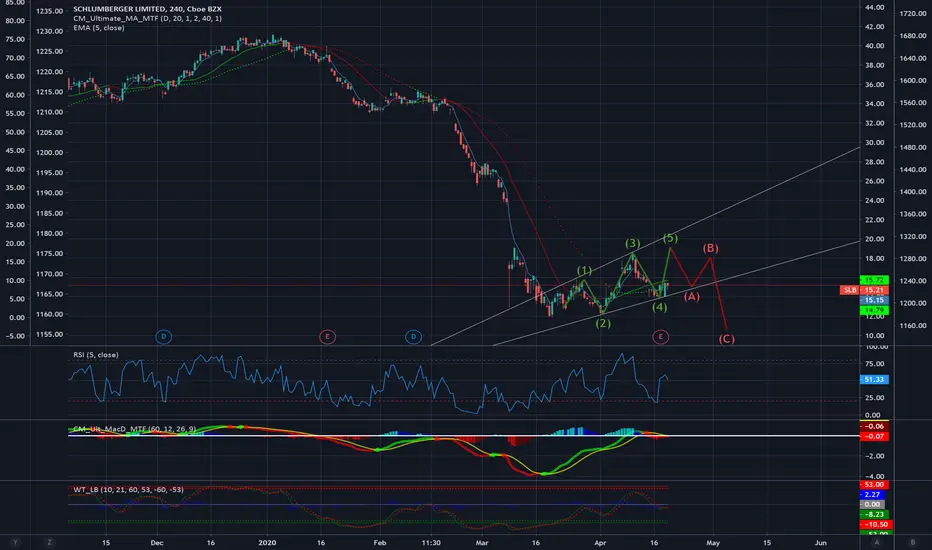Select the EMA (5, close) indicator legend
The width and height of the screenshot is (932, 550).
99,28
